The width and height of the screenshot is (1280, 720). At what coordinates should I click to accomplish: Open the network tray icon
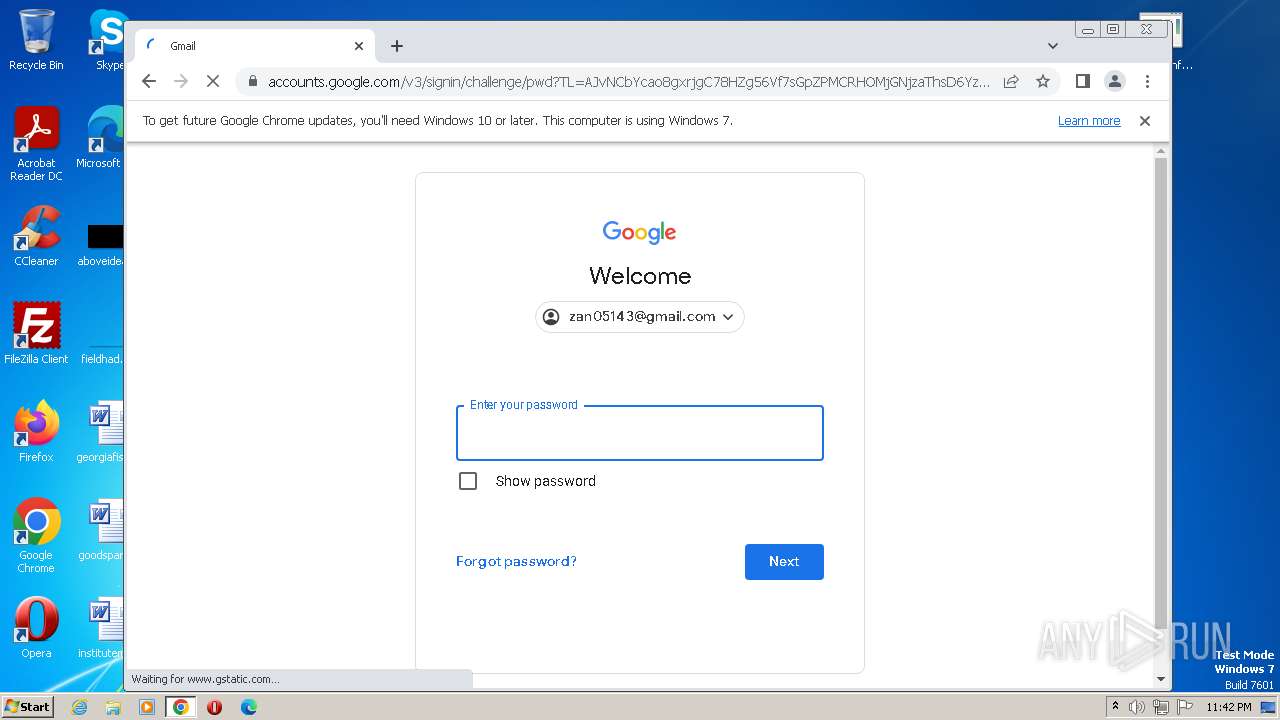click(x=1161, y=707)
